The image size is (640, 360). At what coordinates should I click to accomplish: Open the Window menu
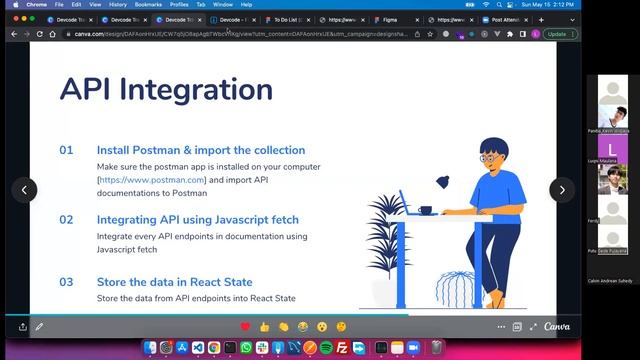(223, 4)
